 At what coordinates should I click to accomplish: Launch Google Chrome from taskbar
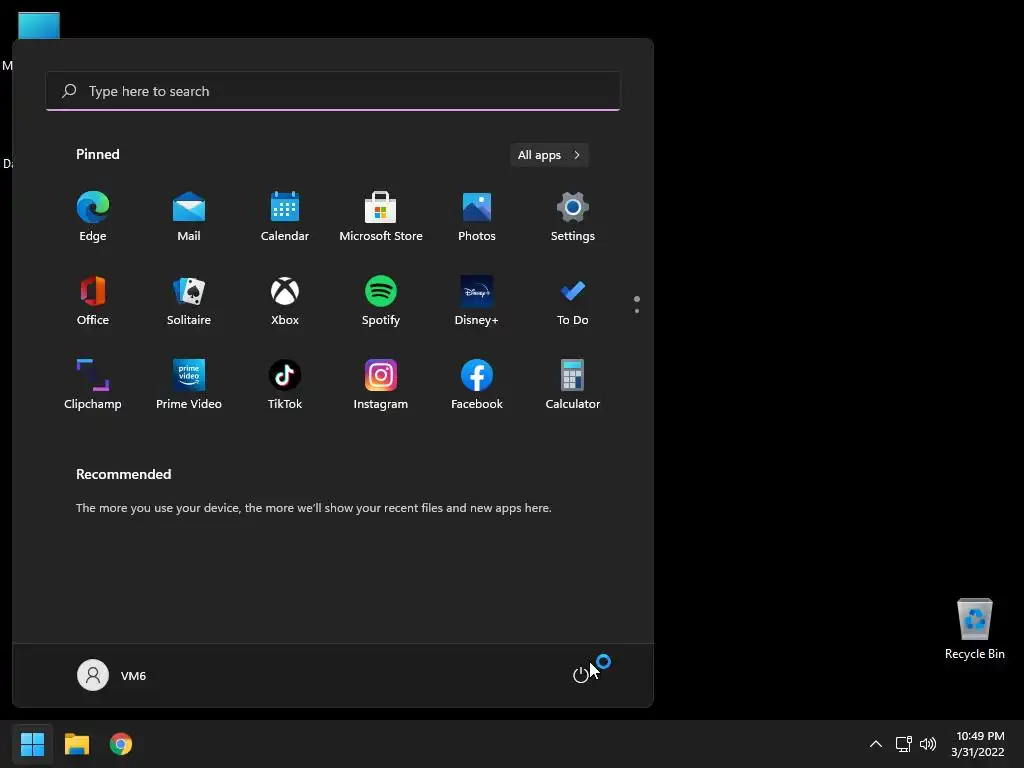pos(121,744)
